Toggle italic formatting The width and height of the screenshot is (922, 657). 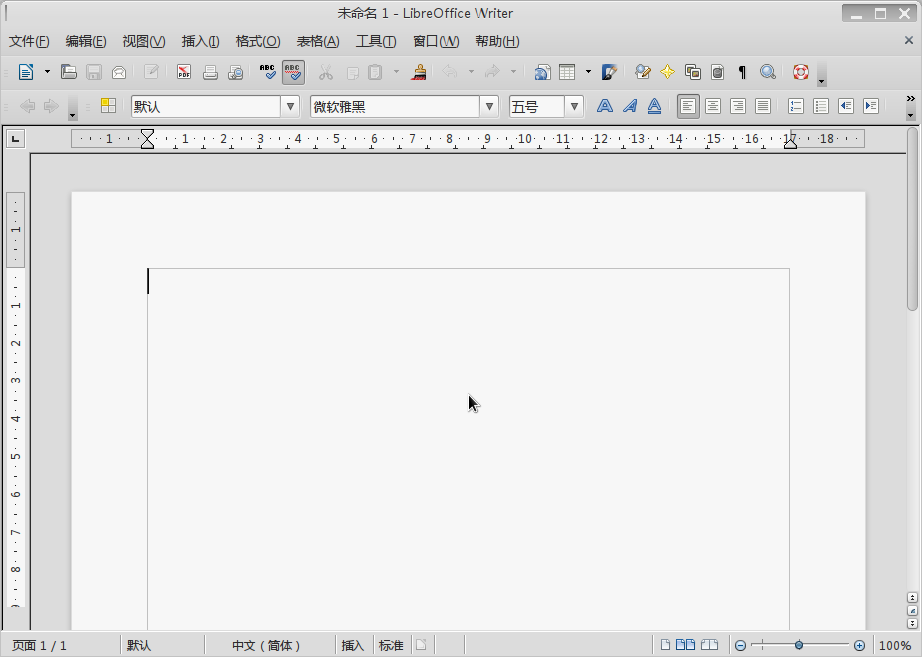pyautogui.click(x=630, y=106)
